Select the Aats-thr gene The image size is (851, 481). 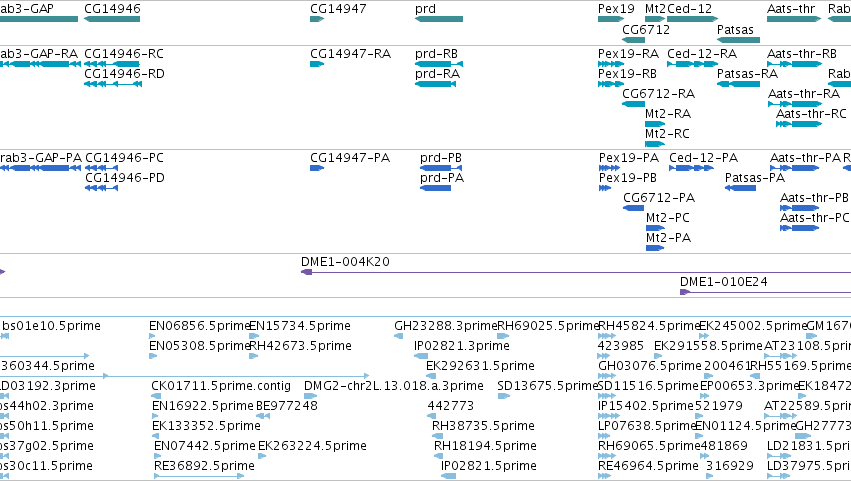[x=794, y=19]
